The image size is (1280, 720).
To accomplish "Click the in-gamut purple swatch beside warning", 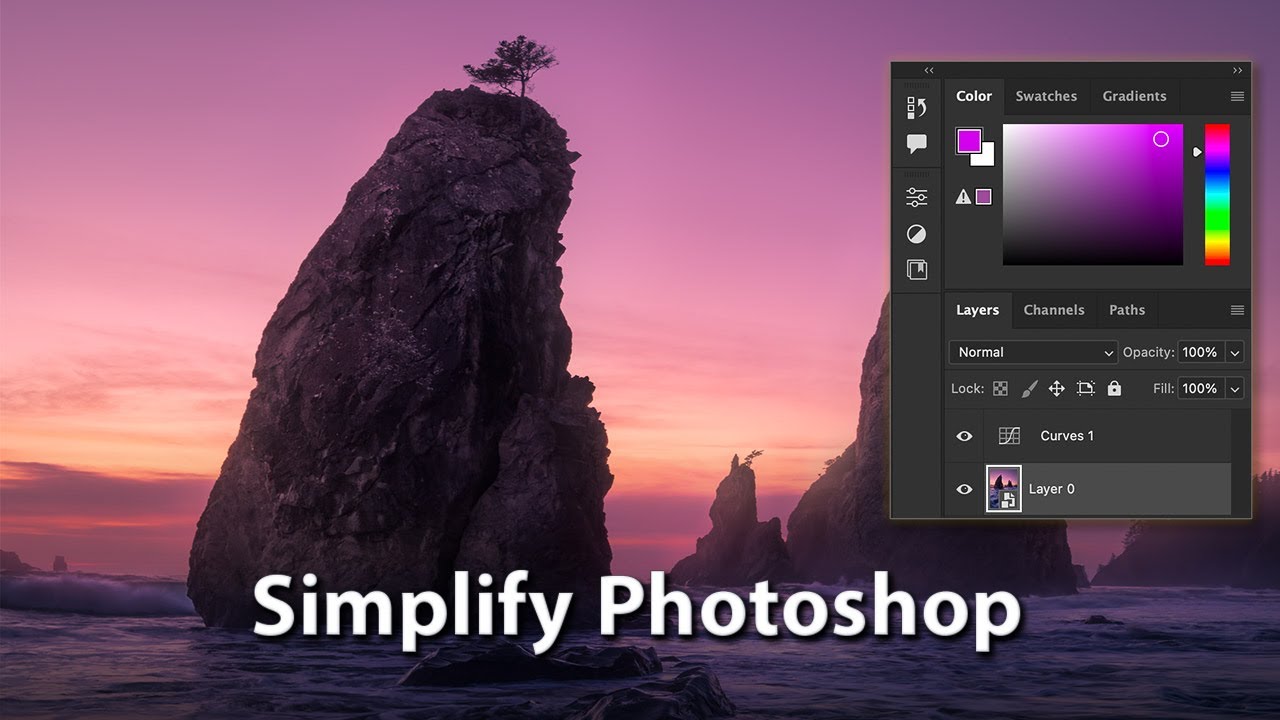I will click(x=984, y=197).
